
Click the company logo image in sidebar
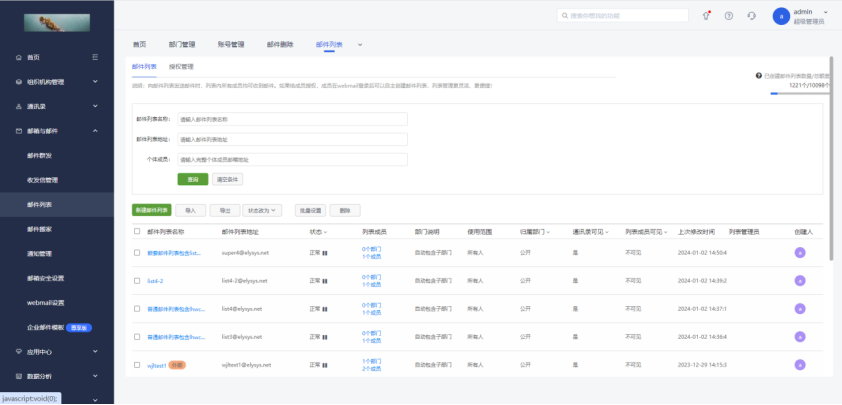[57, 23]
